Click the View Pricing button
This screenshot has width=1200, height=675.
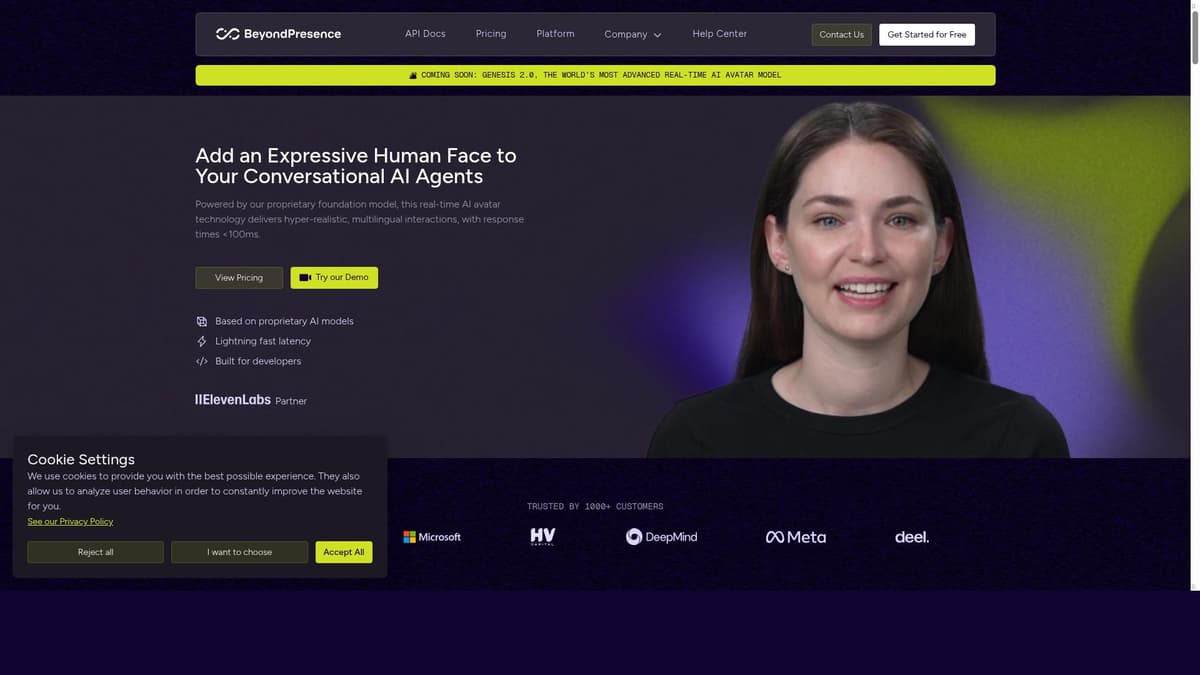(x=238, y=277)
